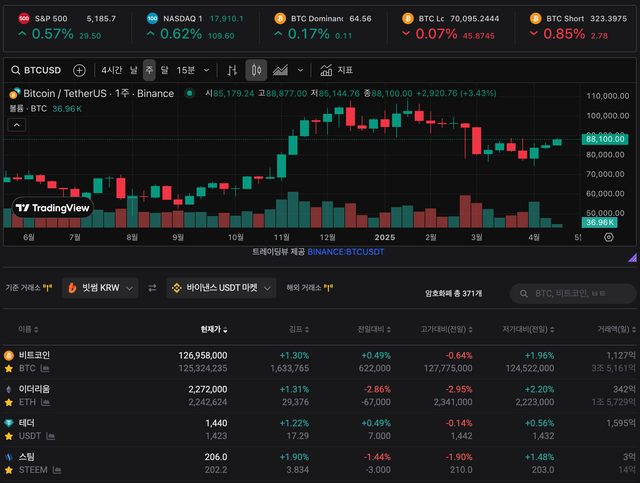Click the BTC Short ticker icon
Image resolution: width=640 pixels, height=483 pixels.
point(536,18)
